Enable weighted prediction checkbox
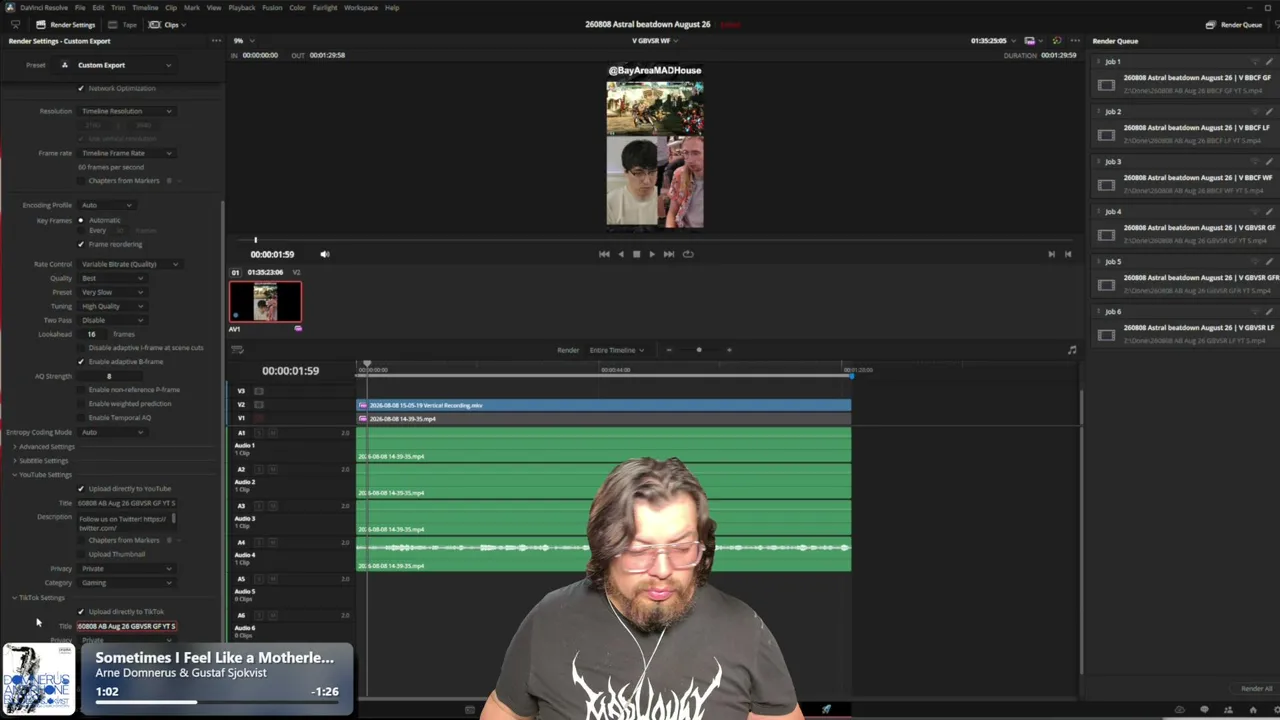The width and height of the screenshot is (1280, 720). pos(81,404)
